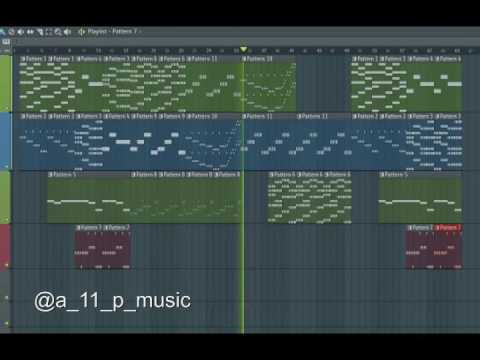Select the Slice tool icon
The image size is (480, 360).
(40, 32)
